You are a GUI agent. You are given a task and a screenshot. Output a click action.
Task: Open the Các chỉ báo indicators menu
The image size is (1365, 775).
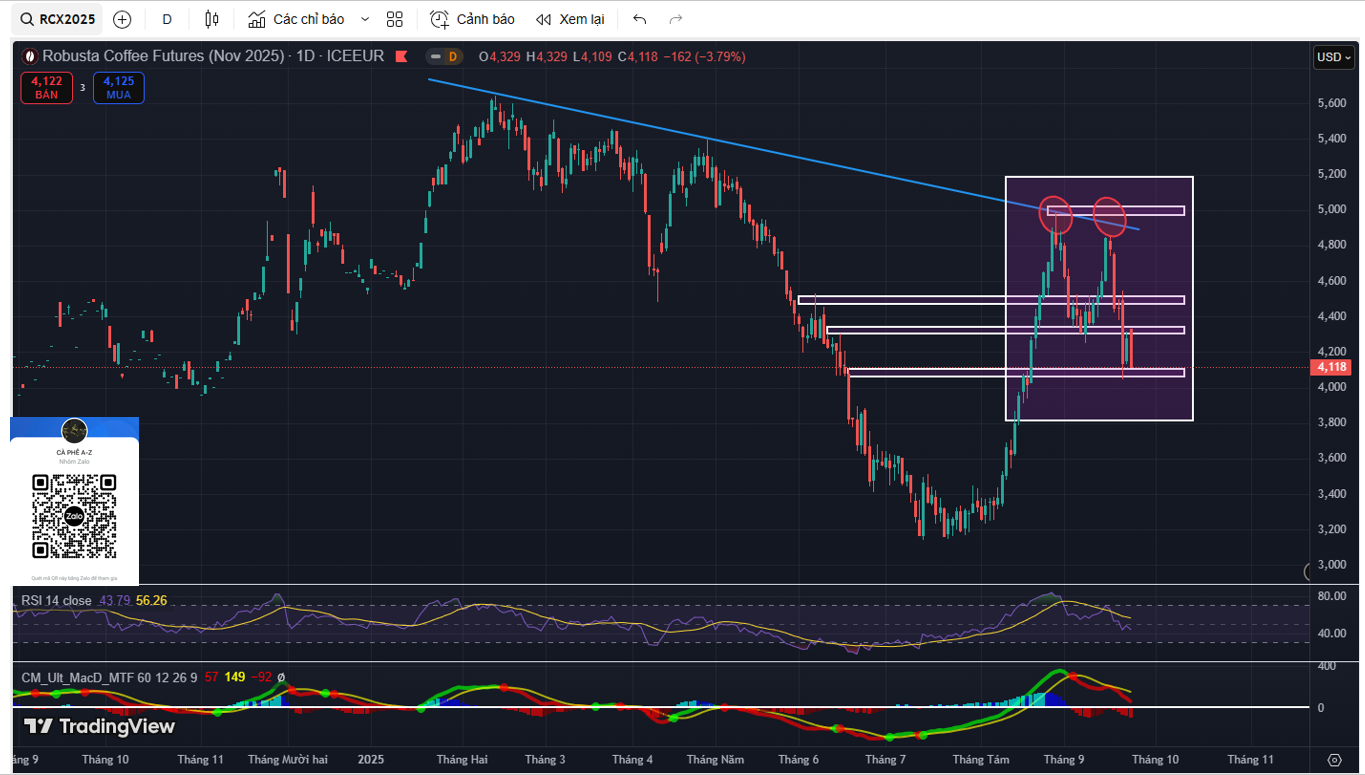(297, 19)
